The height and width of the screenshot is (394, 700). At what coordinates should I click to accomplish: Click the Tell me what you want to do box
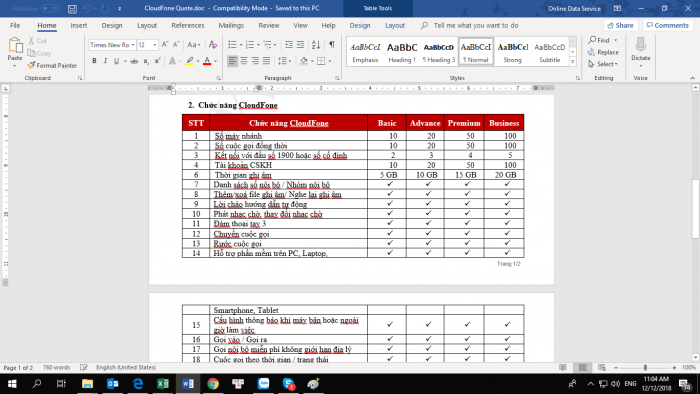coord(475,25)
